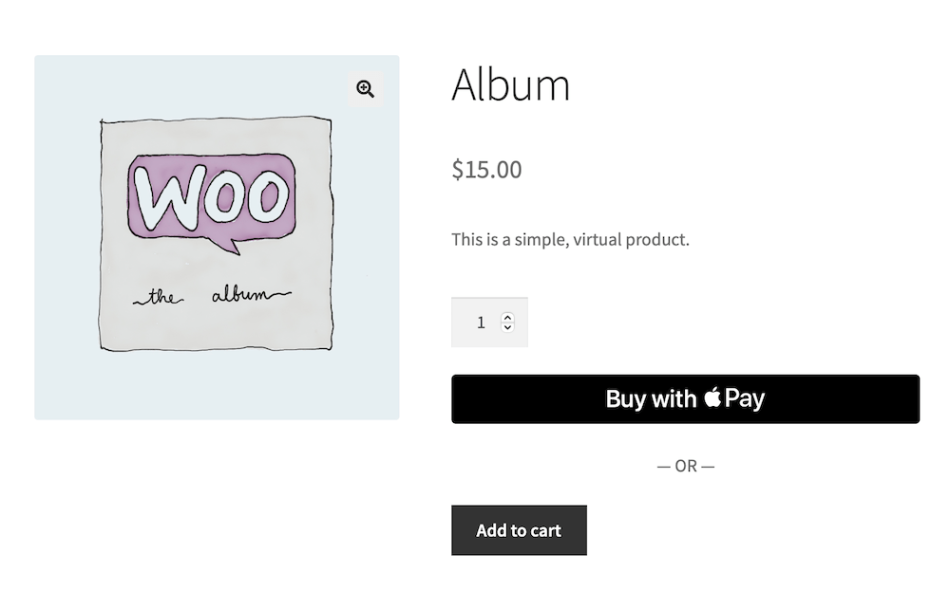Click the $15.00 price label
This screenshot has width=950, height=590.
[486, 169]
